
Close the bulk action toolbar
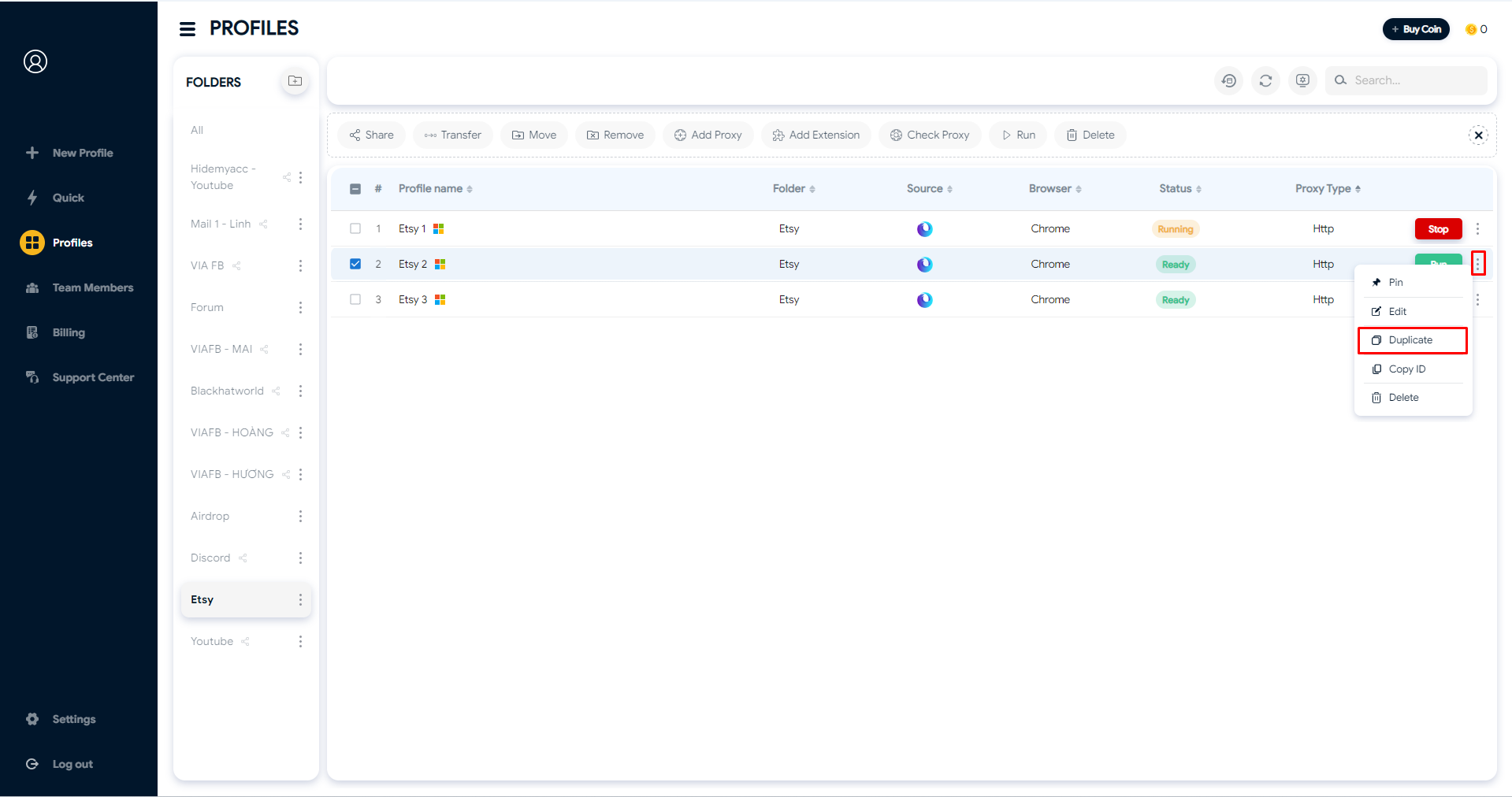click(1478, 135)
